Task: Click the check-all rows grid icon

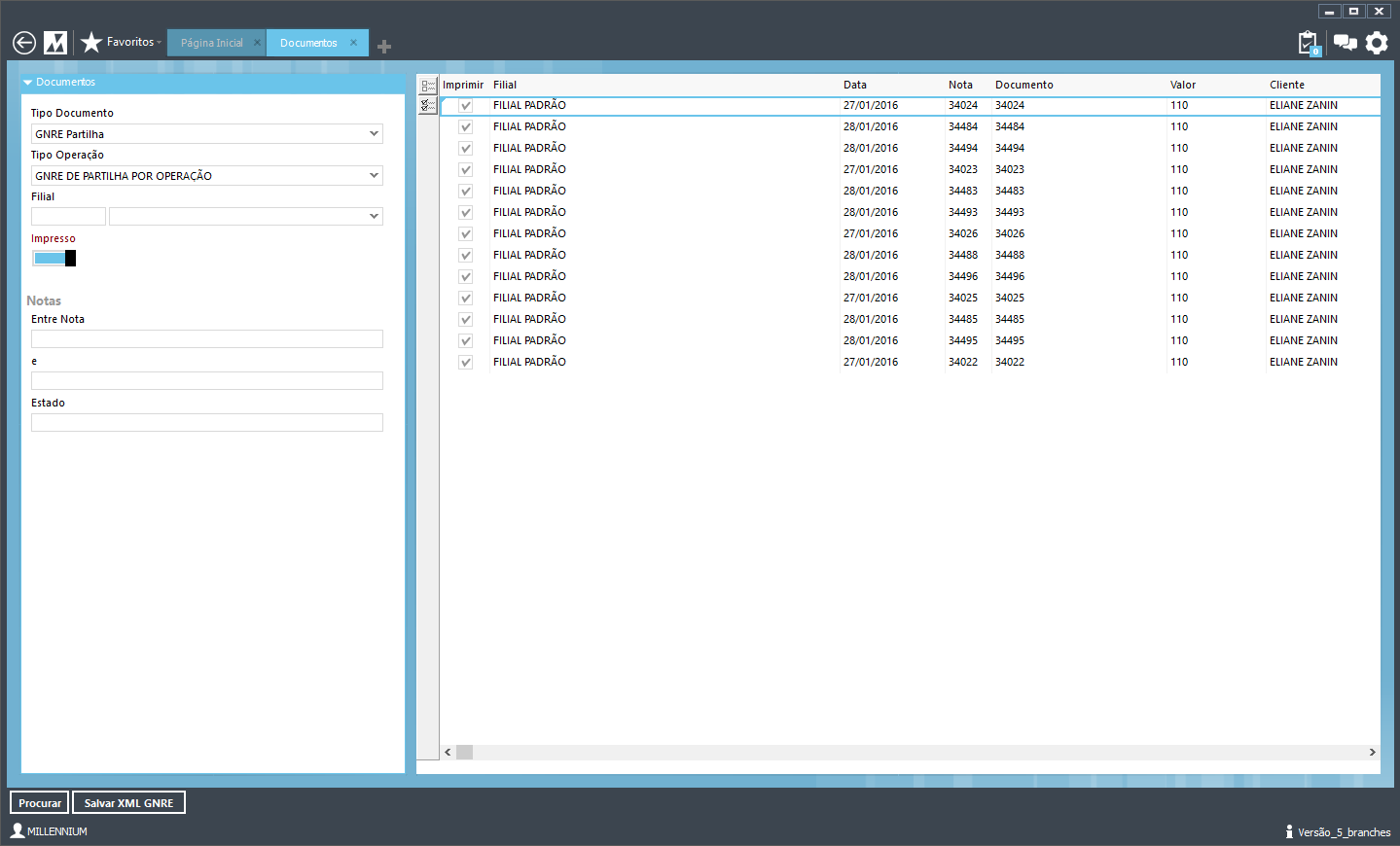Action: 427,105
